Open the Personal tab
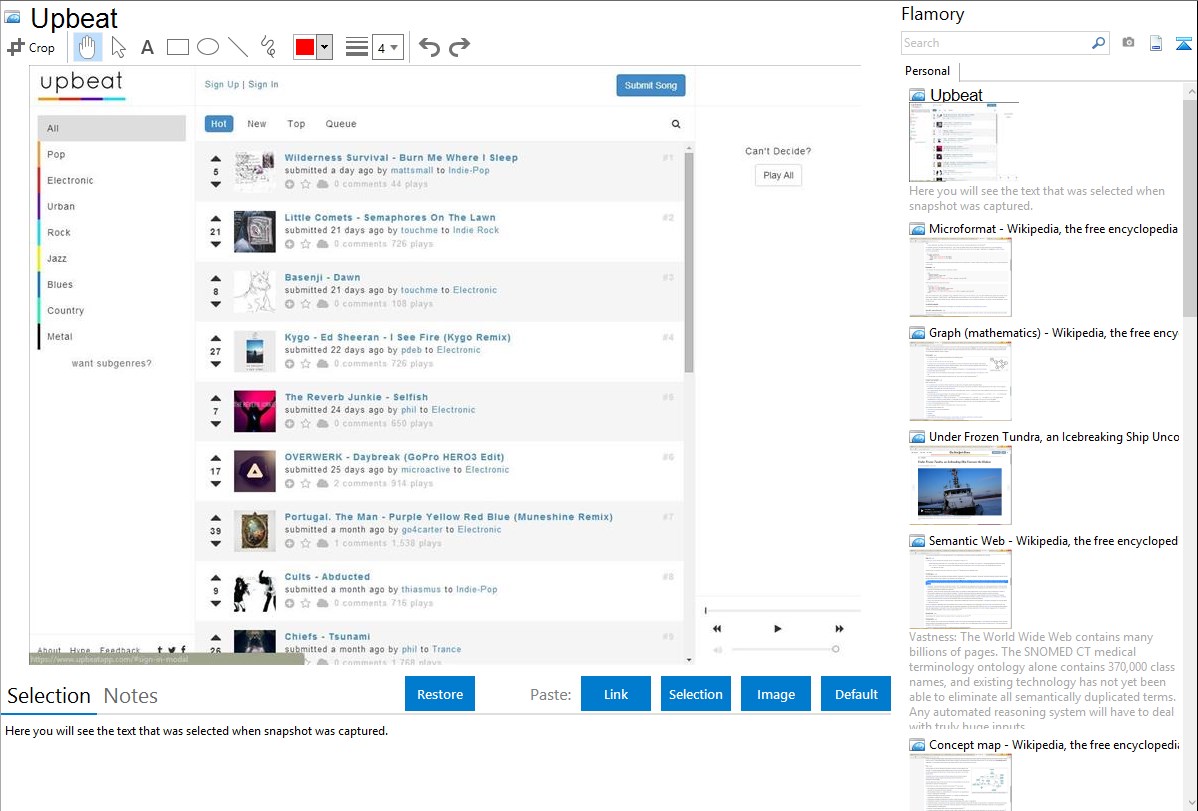The image size is (1198, 811). tap(927, 71)
